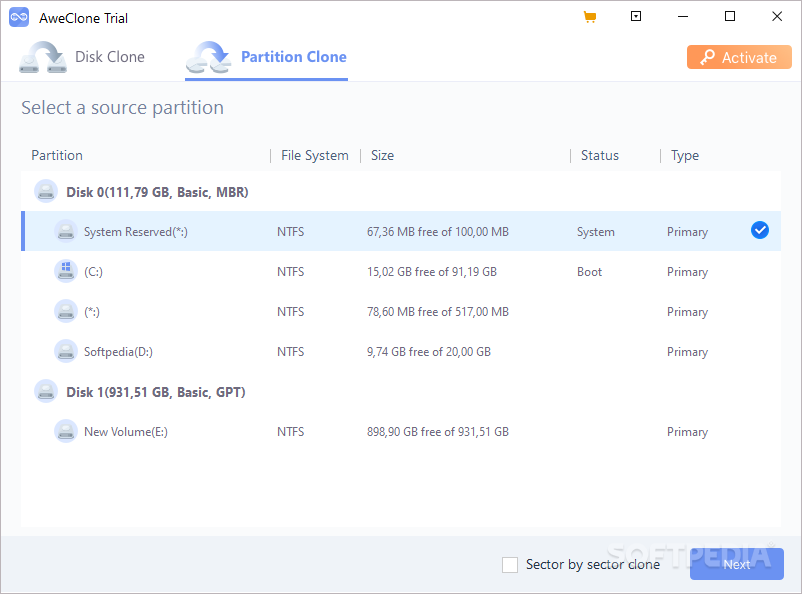Click '67,36 MB free of 100,00 MB' size
Image resolution: width=802 pixels, height=594 pixels.
tap(438, 232)
